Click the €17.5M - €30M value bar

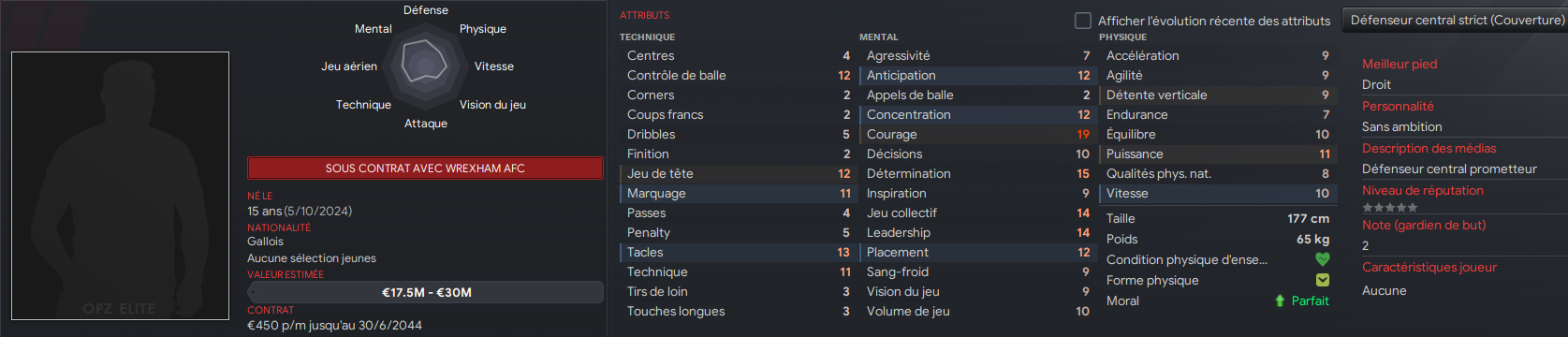pos(425,292)
